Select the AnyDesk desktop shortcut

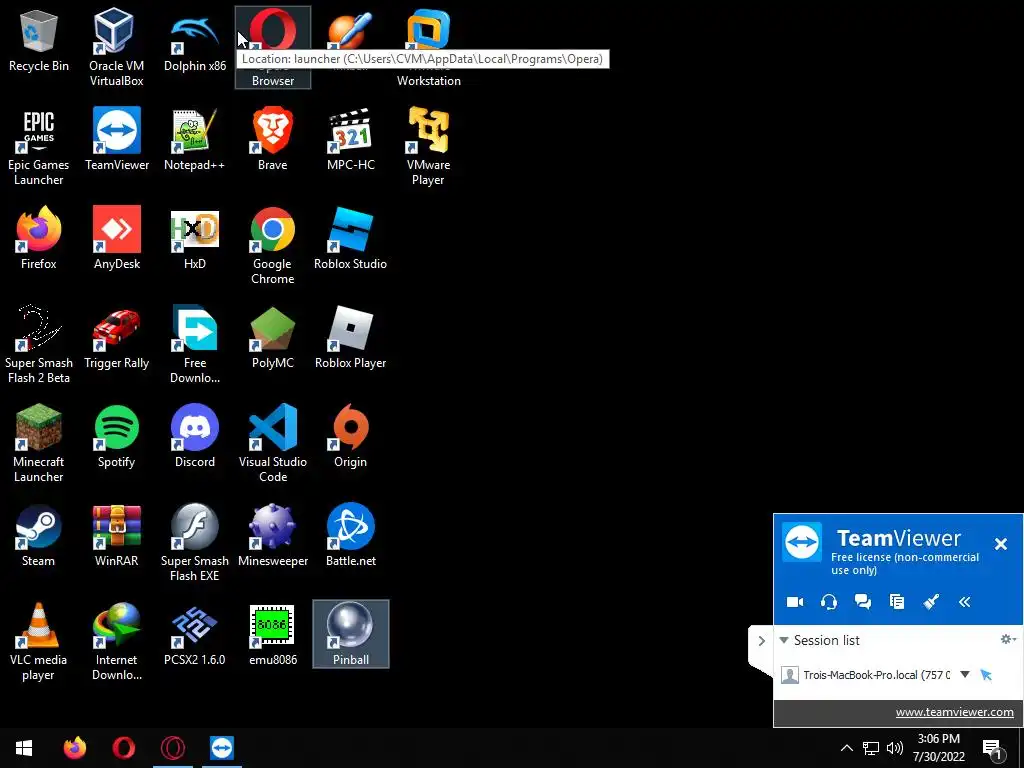click(116, 238)
